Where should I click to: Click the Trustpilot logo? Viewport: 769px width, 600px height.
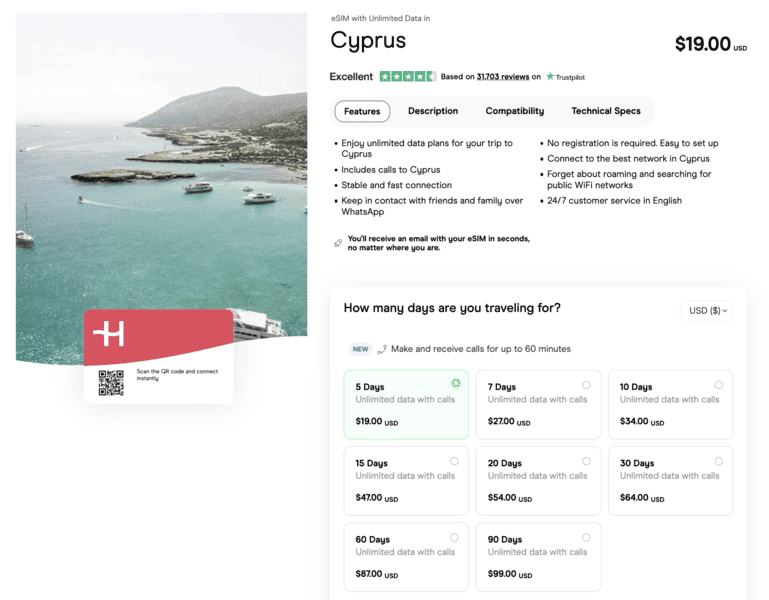tap(565, 77)
